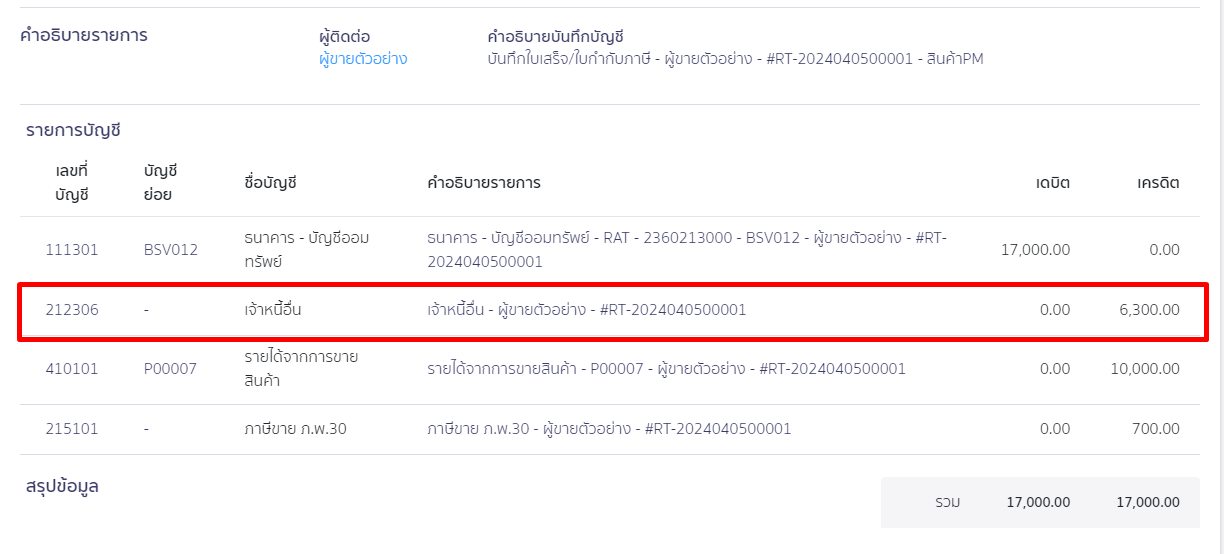Click the สรุปข้อมูล section heading
1224x554 pixels.
62,487
